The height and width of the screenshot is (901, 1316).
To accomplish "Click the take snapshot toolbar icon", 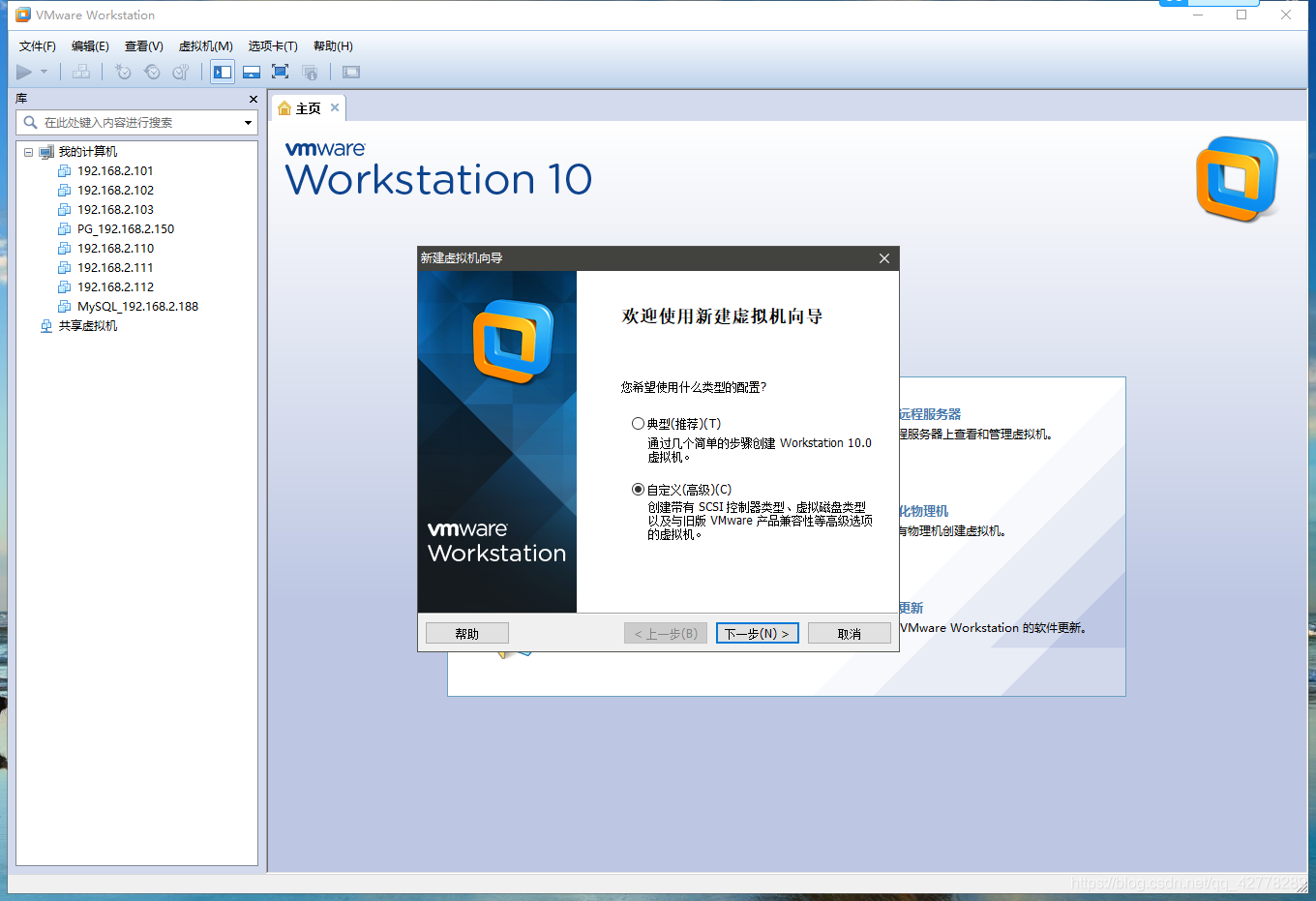I will [123, 72].
